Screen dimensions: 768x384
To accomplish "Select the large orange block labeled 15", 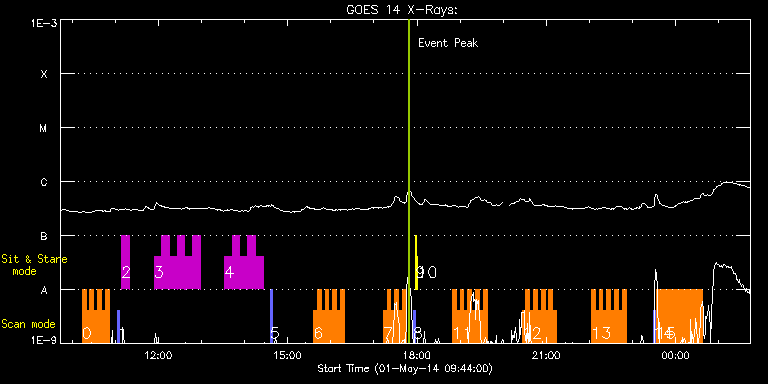I will 680,316.
